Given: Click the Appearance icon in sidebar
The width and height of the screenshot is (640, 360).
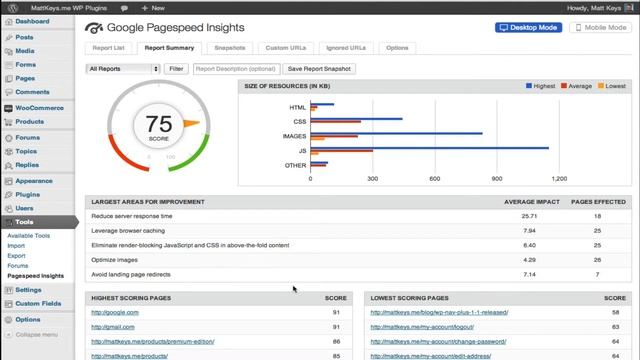Looking at the screenshot, I should tap(9, 181).
